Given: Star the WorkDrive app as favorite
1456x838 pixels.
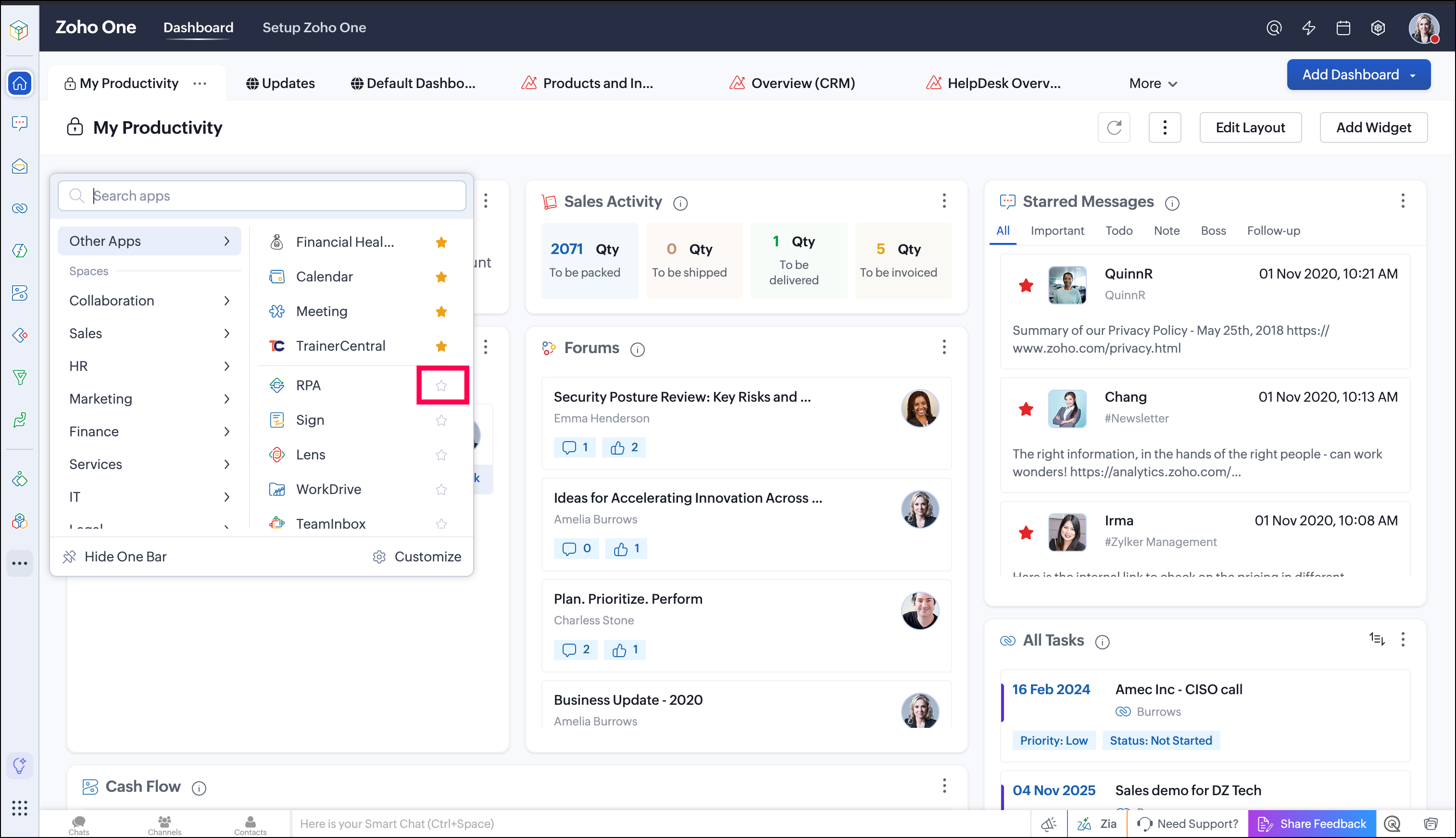Looking at the screenshot, I should pyautogui.click(x=441, y=489).
